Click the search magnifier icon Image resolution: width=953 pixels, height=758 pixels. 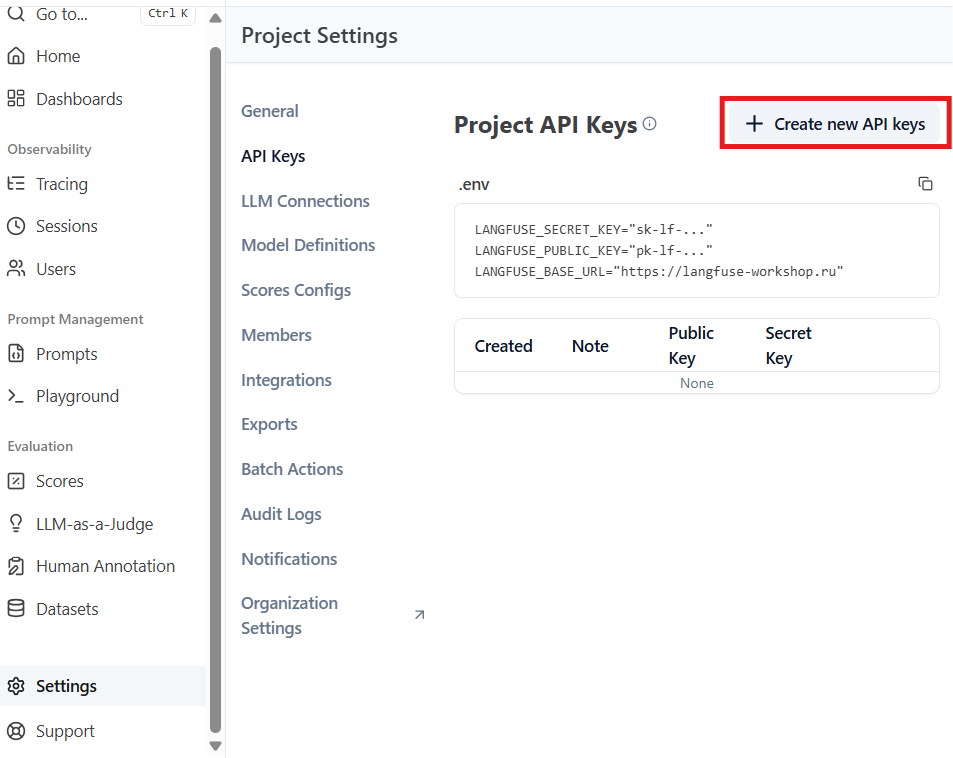click(x=16, y=13)
